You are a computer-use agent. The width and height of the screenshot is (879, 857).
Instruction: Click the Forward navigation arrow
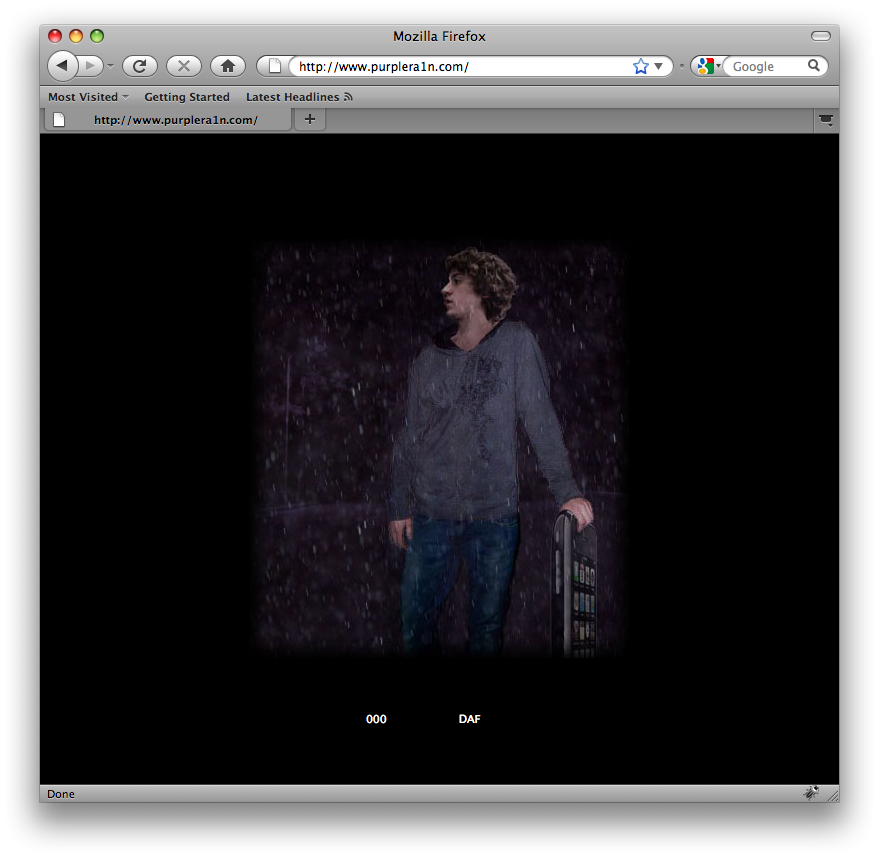click(91, 66)
